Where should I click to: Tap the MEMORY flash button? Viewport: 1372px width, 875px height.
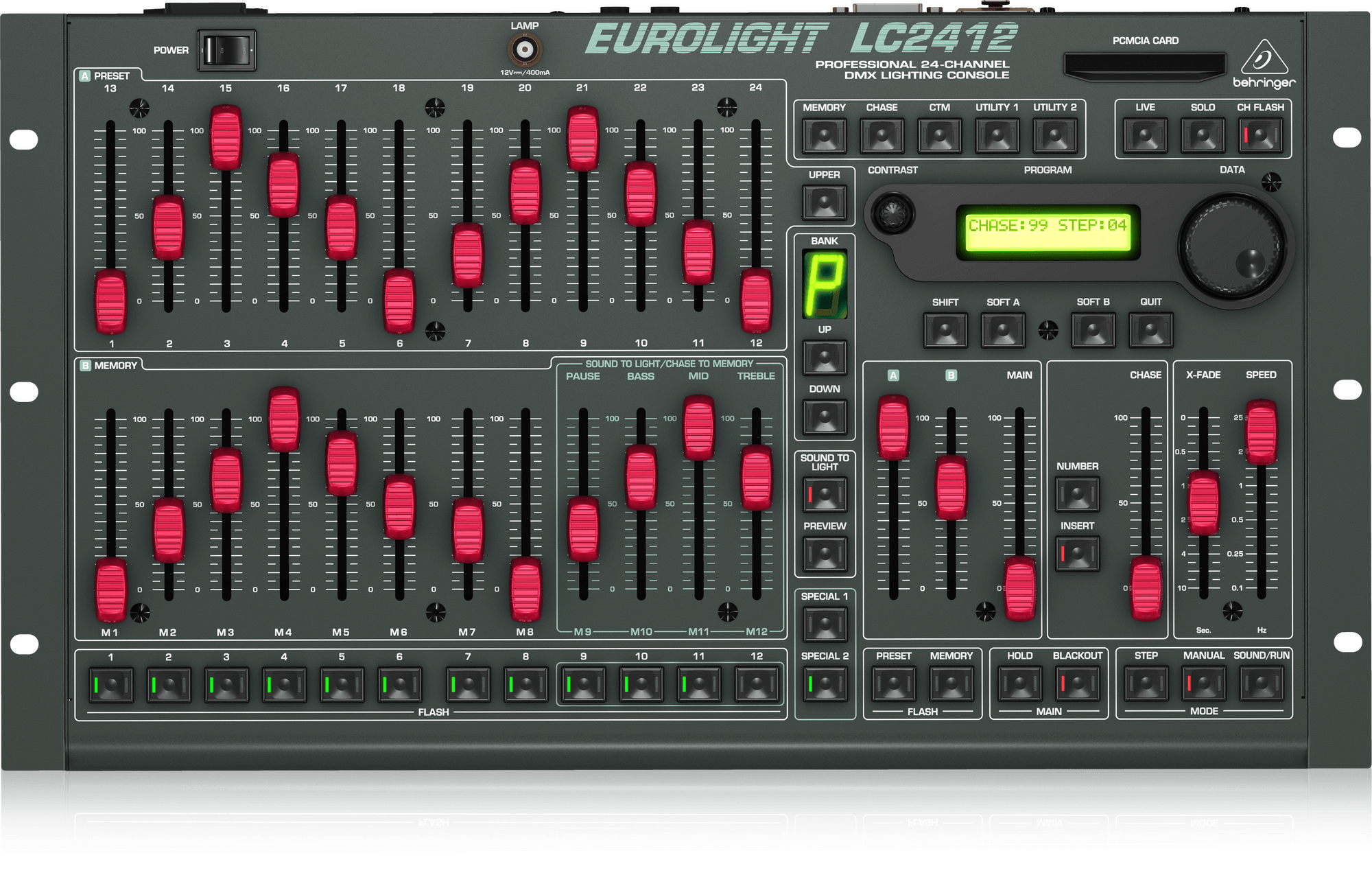pyautogui.click(x=951, y=684)
